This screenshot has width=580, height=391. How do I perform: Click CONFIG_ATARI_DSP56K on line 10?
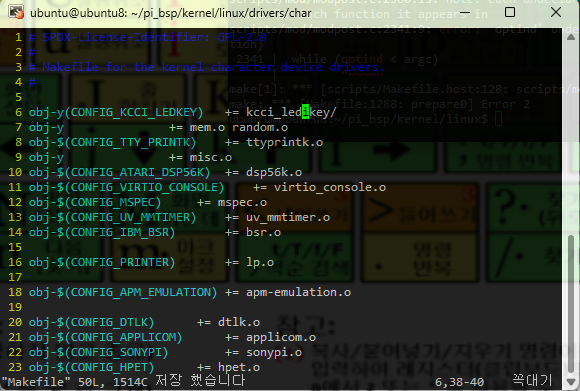[x=137, y=172]
